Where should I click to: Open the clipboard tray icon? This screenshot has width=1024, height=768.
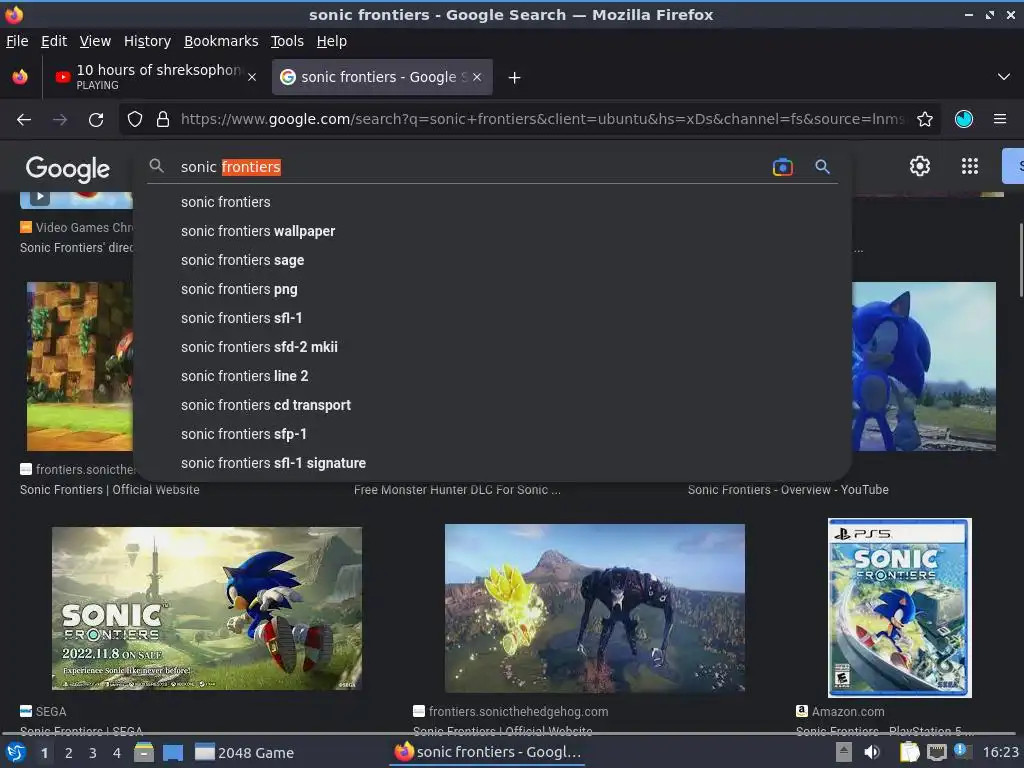point(909,752)
